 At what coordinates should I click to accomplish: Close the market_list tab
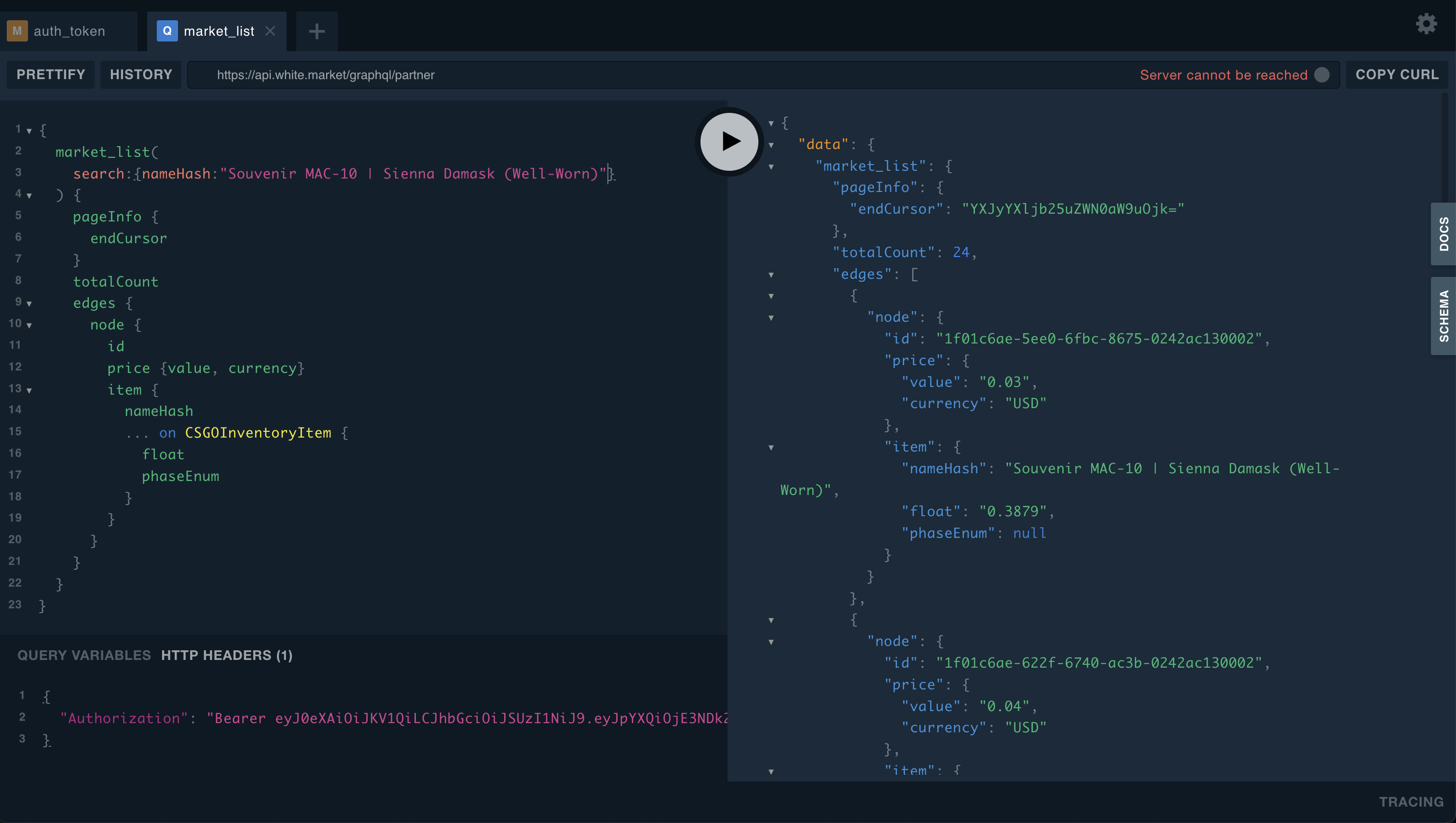(x=270, y=31)
